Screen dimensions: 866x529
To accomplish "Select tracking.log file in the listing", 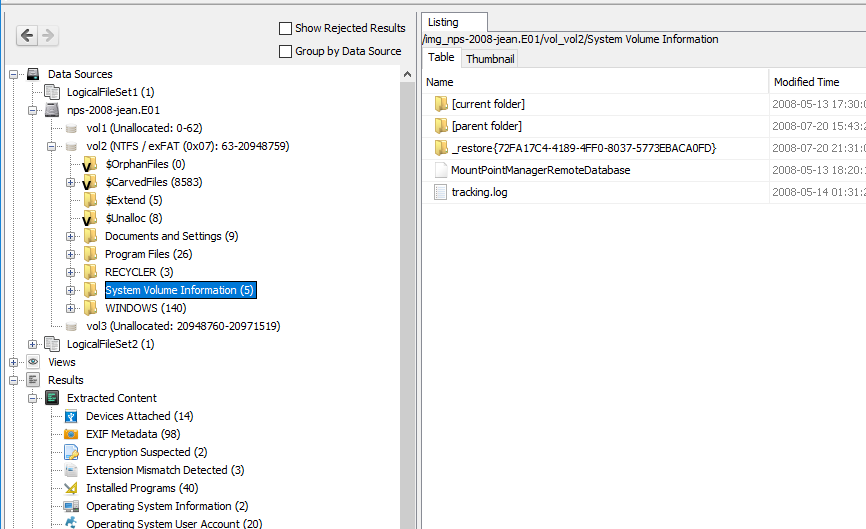I will 479,192.
